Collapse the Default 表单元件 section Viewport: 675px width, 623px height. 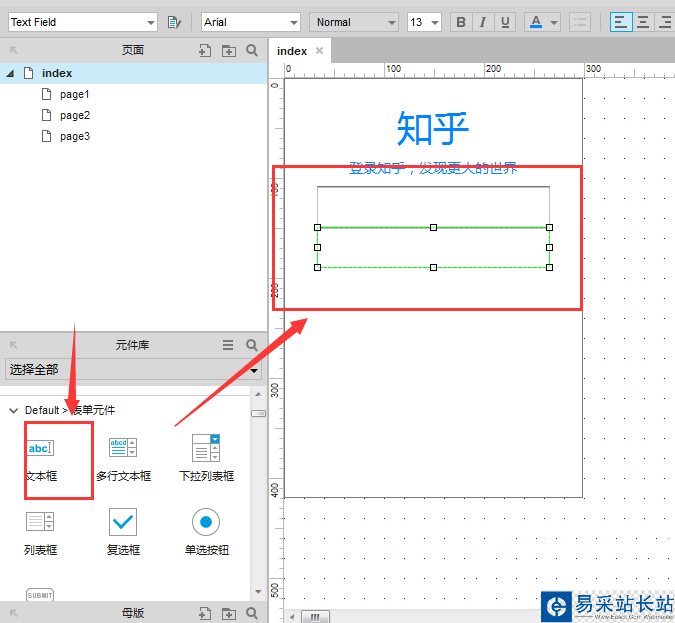(13, 410)
